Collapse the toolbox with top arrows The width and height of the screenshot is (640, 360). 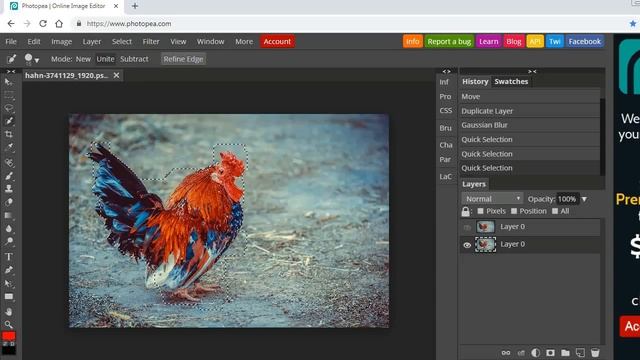[x=10, y=71]
